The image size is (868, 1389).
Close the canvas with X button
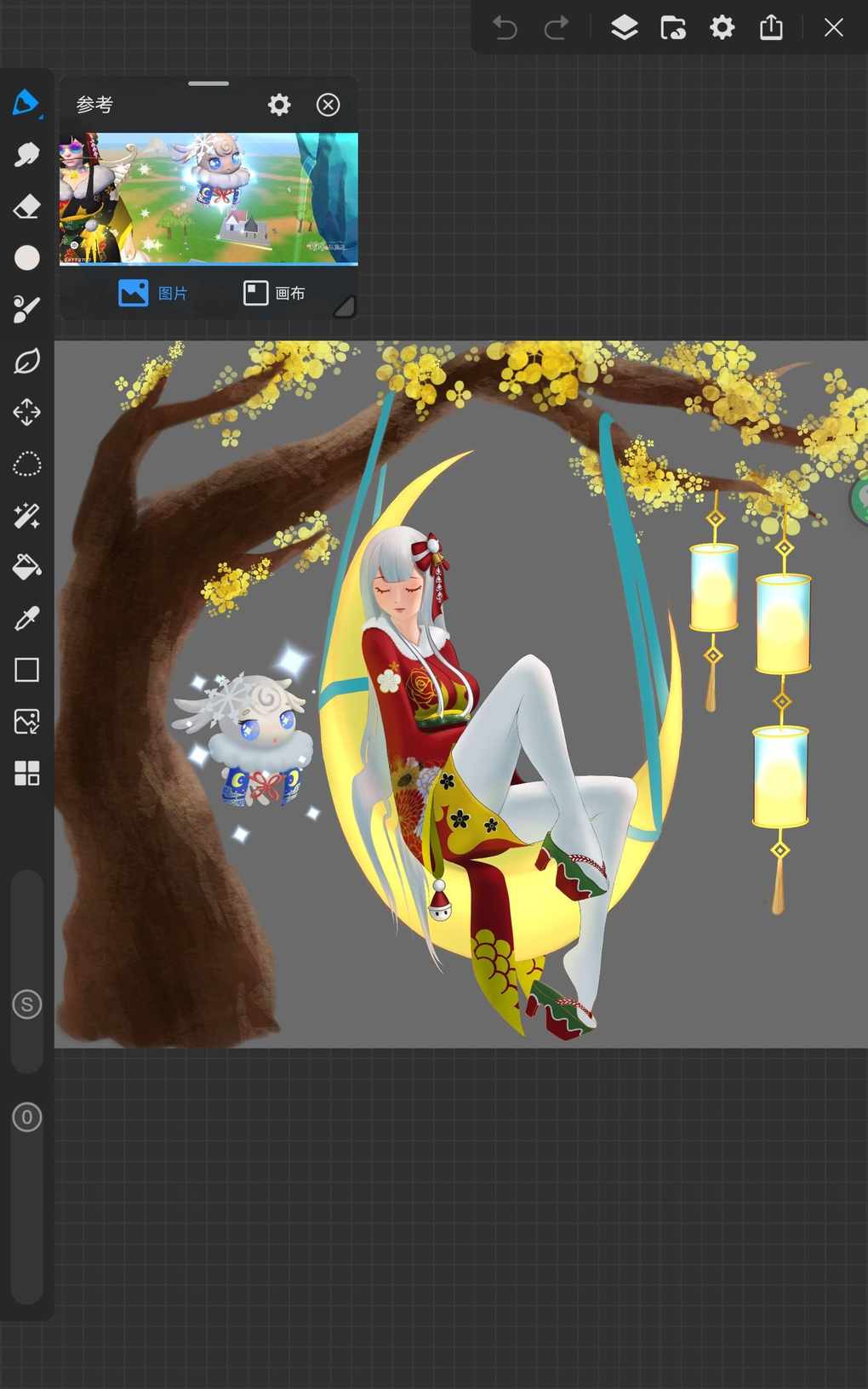(834, 28)
